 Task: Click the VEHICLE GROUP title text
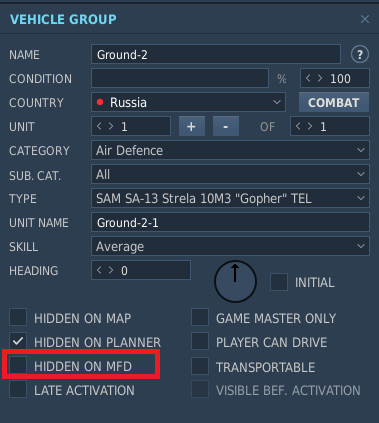click(63, 19)
